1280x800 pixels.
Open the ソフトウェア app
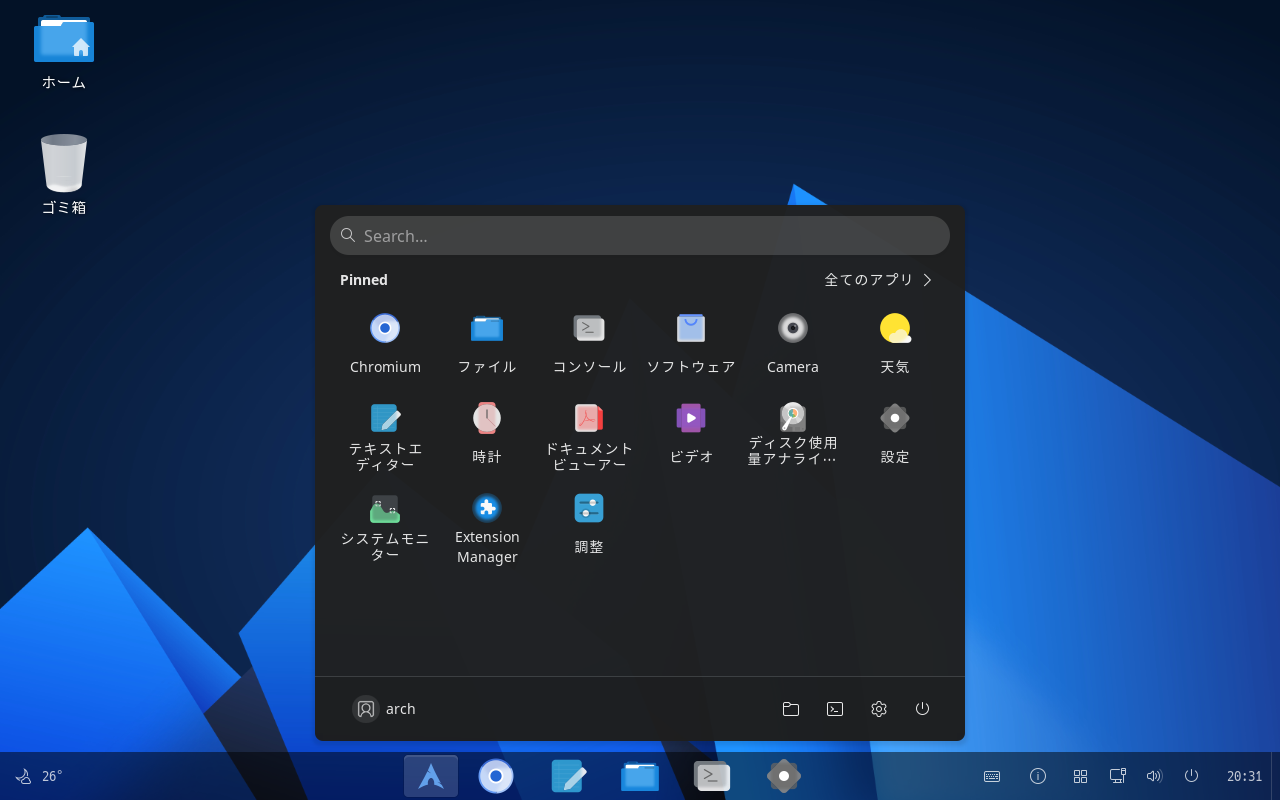point(691,343)
